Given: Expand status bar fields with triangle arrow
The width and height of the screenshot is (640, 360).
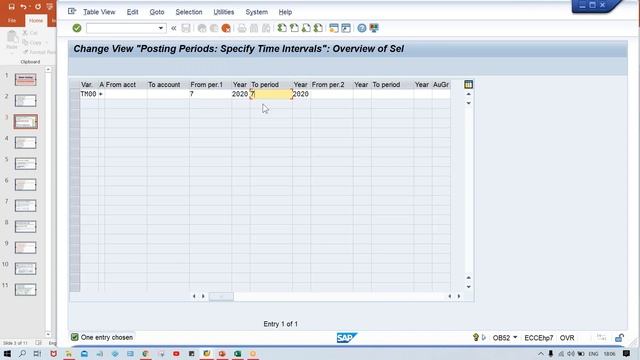Looking at the screenshot, I should [484, 338].
